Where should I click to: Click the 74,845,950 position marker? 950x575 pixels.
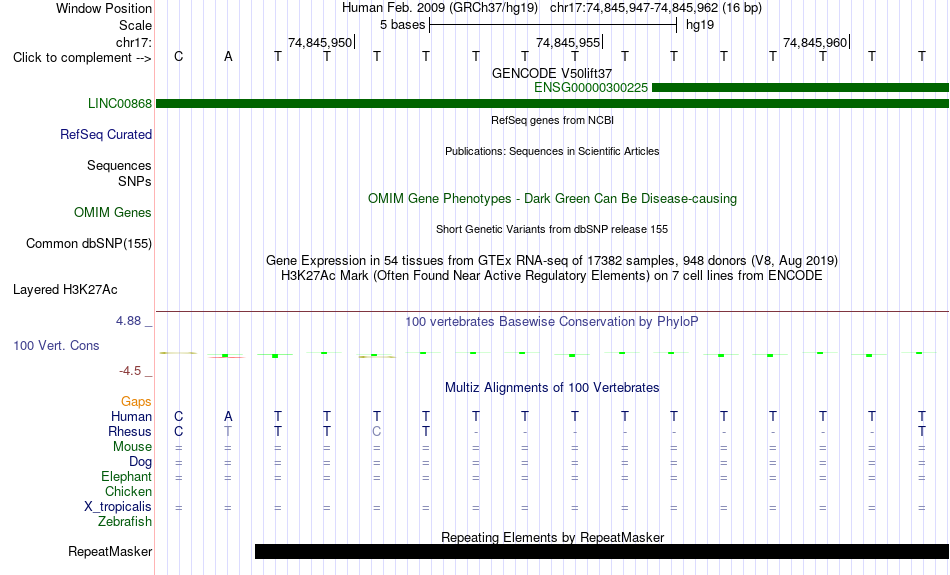pos(321,42)
